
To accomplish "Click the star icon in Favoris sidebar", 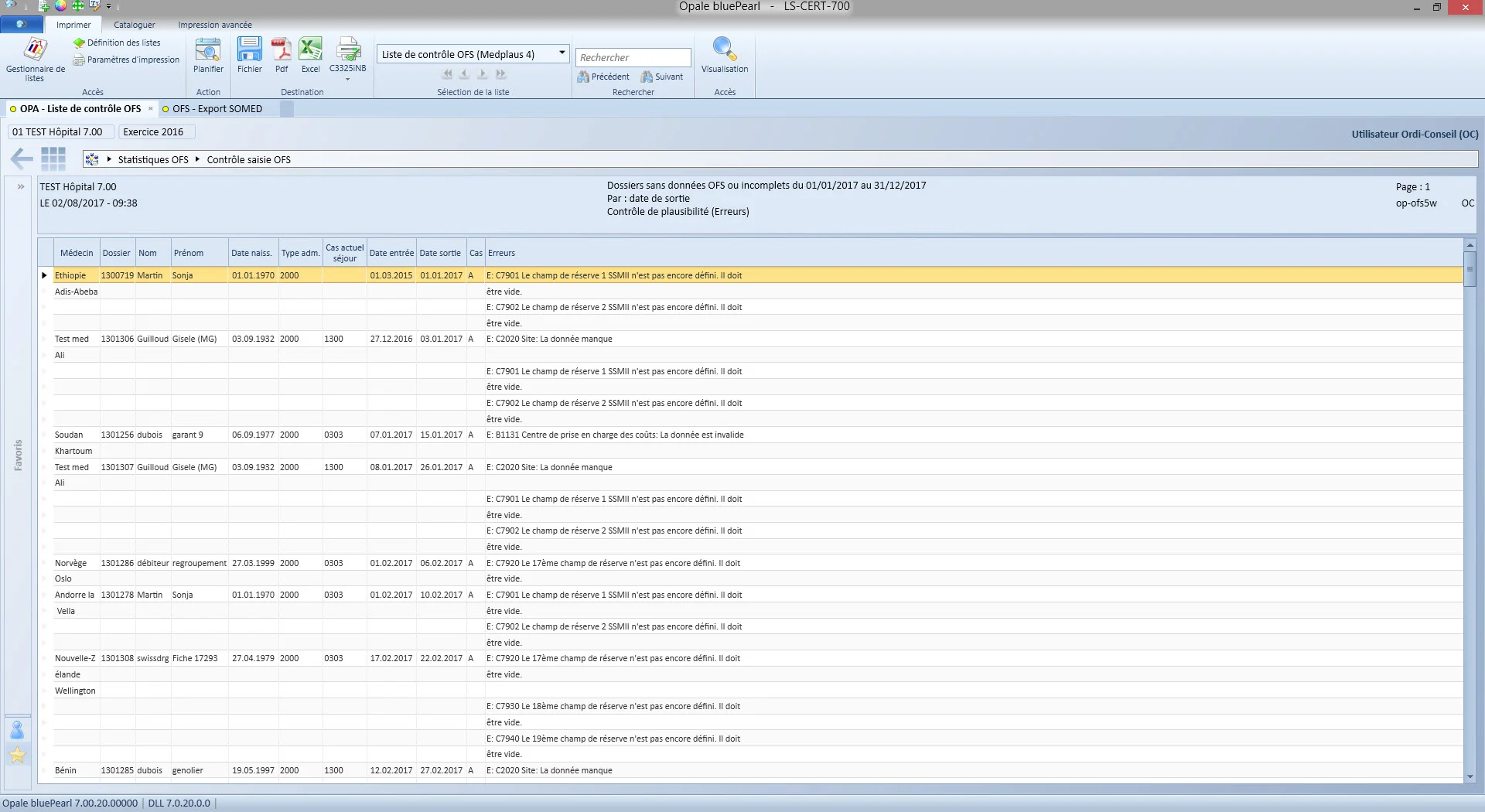I will [x=17, y=755].
